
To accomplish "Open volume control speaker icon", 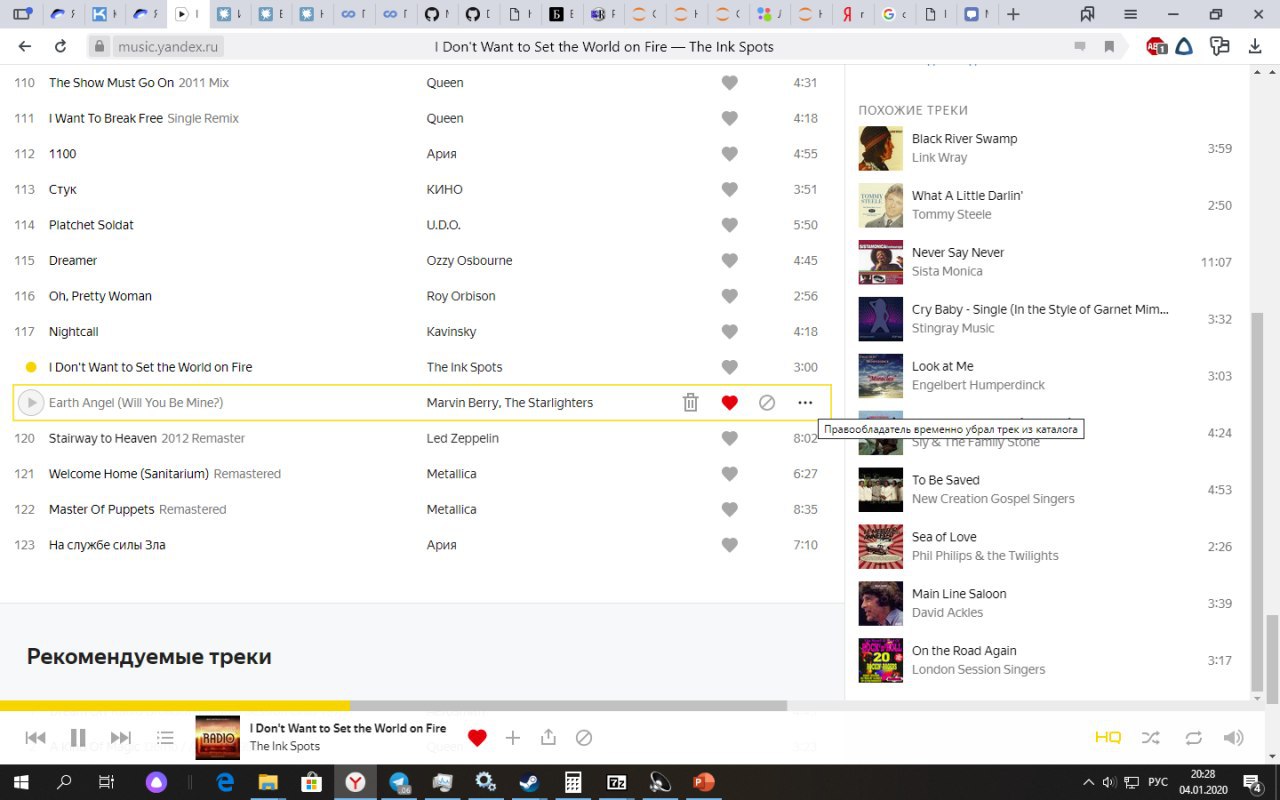I will pyautogui.click(x=1234, y=738).
